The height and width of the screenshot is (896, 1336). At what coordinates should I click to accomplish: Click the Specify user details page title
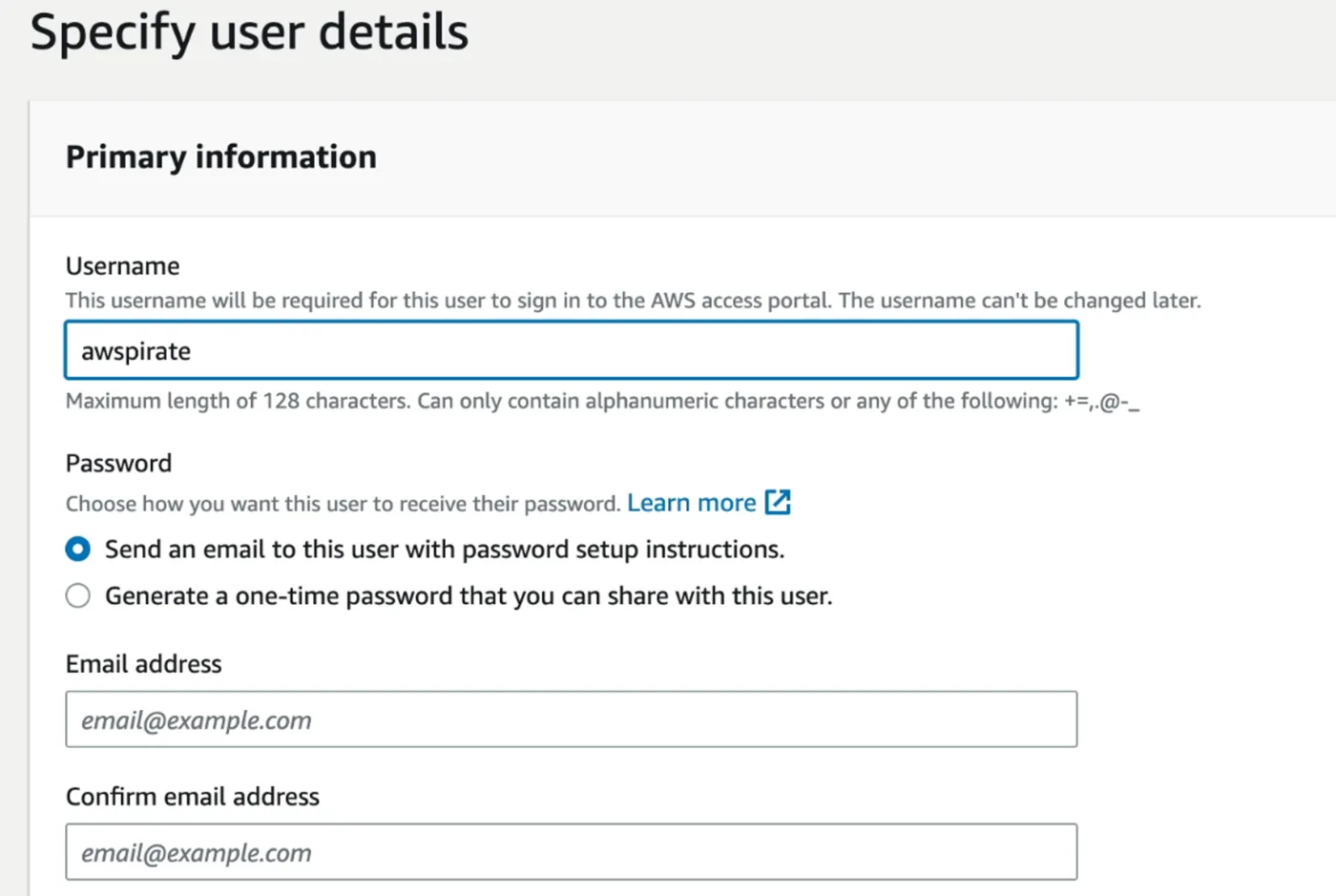pyautogui.click(x=249, y=31)
